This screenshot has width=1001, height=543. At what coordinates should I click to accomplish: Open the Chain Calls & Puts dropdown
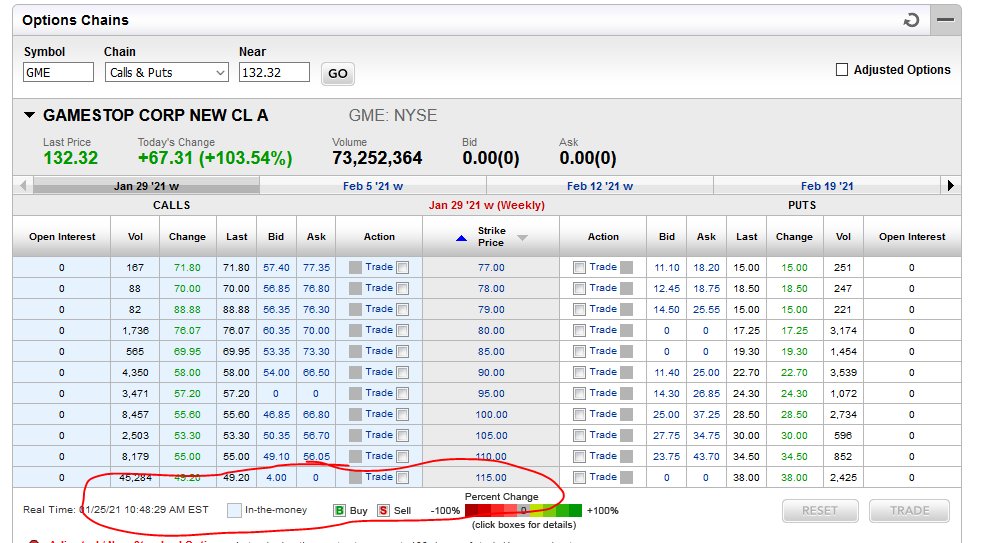(x=167, y=72)
